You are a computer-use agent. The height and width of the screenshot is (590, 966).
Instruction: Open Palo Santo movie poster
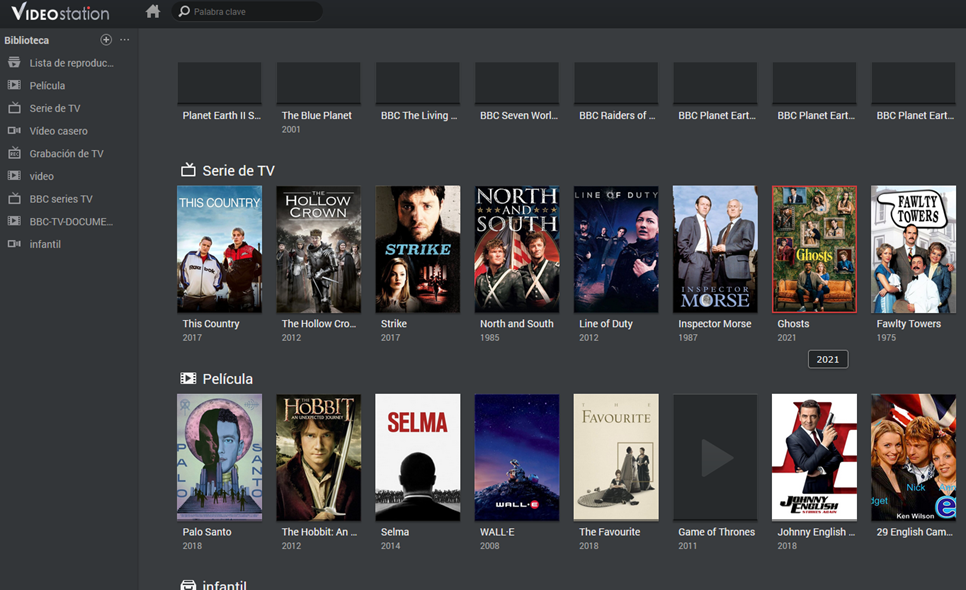coord(219,457)
